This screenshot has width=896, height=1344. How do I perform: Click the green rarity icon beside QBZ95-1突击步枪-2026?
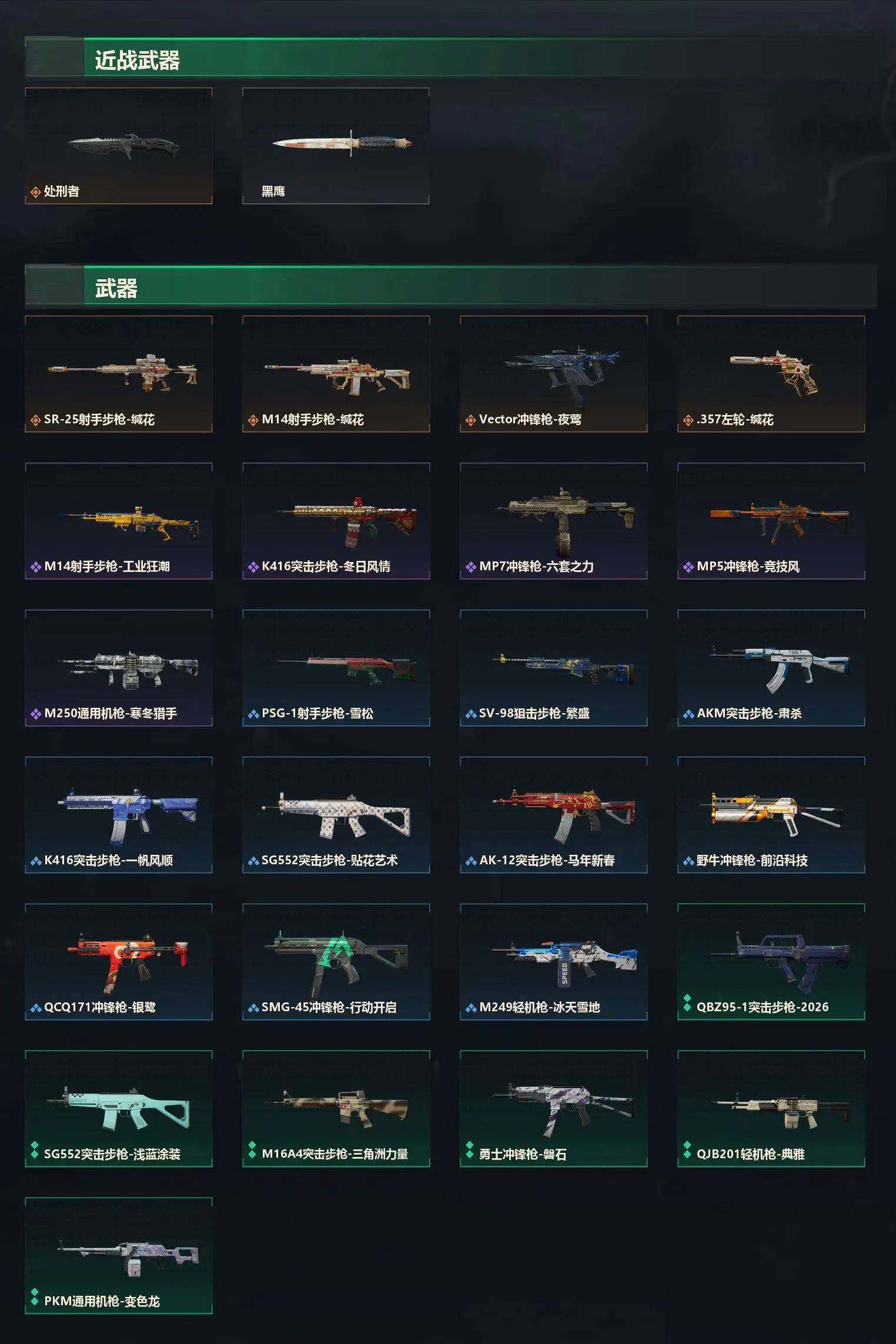pos(687,1003)
